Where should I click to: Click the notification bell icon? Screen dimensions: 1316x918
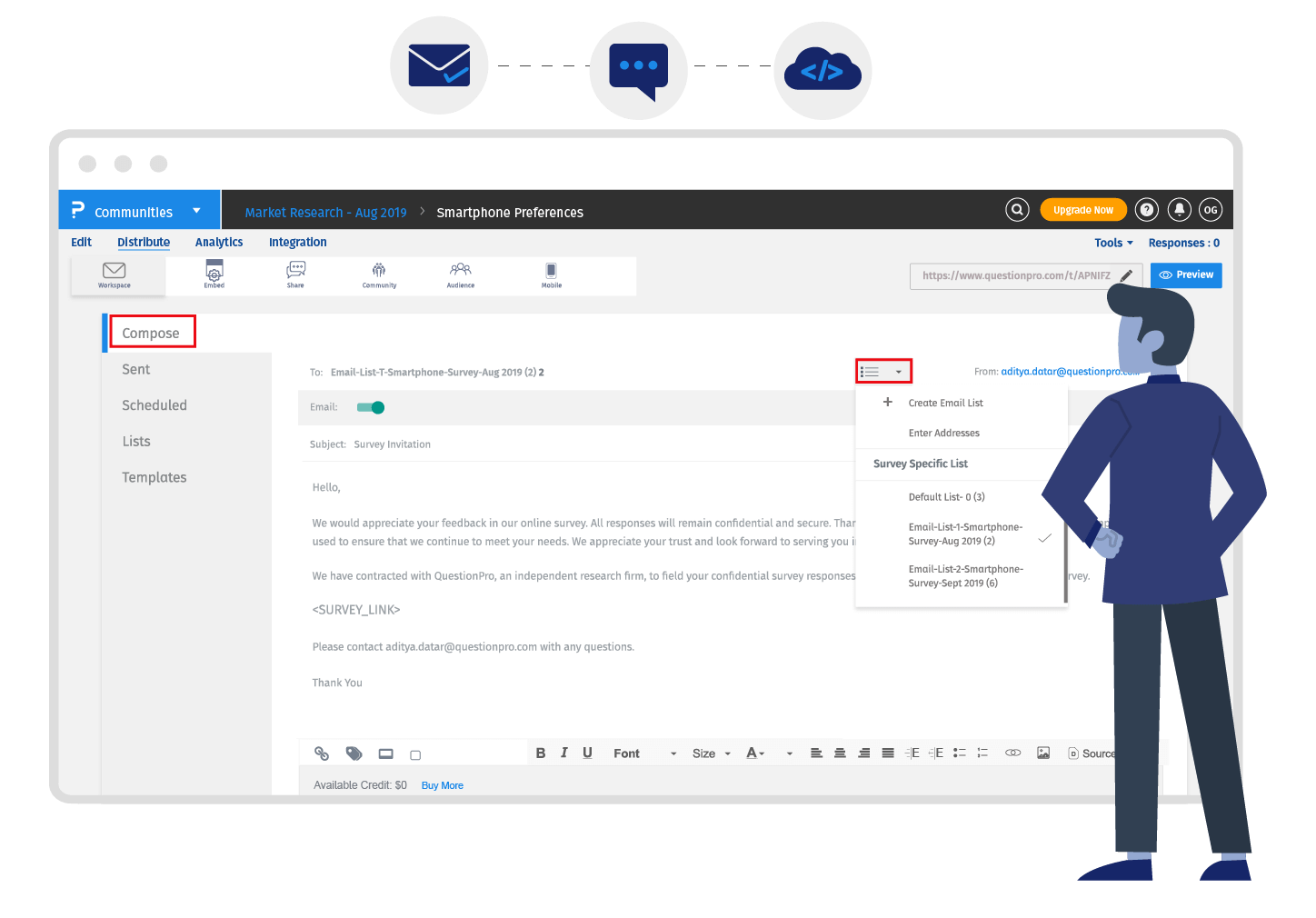(1179, 209)
